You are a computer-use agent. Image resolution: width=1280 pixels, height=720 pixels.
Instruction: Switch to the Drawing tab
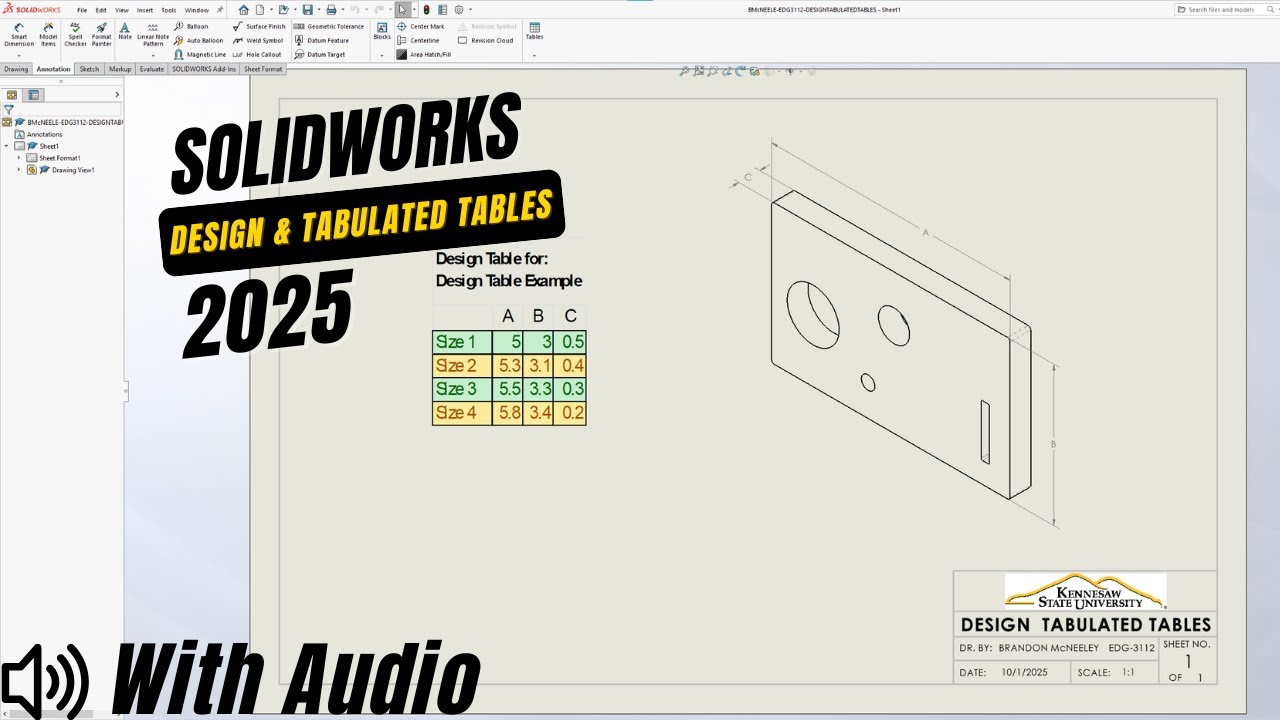point(16,69)
